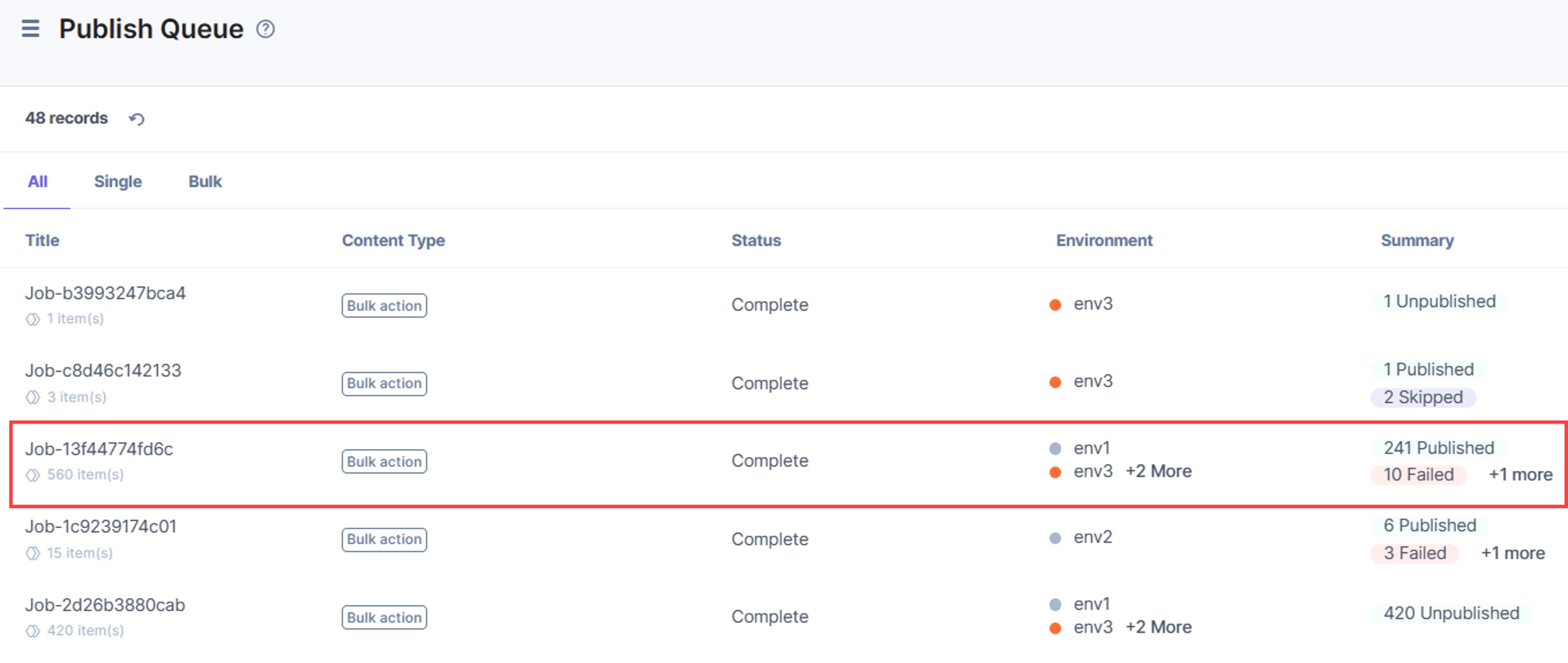Click Bulk action tag for Job-c8d46c142133
1568x663 pixels.
pyautogui.click(x=384, y=384)
